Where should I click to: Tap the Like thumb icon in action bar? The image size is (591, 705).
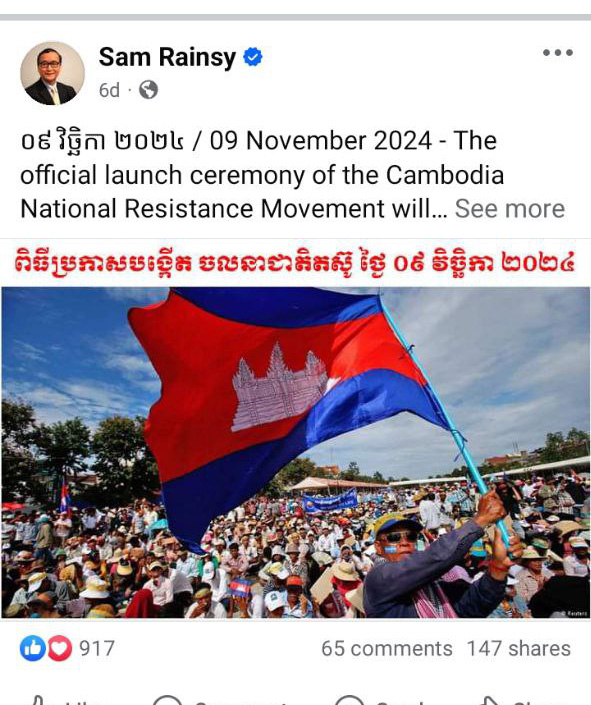point(36,701)
